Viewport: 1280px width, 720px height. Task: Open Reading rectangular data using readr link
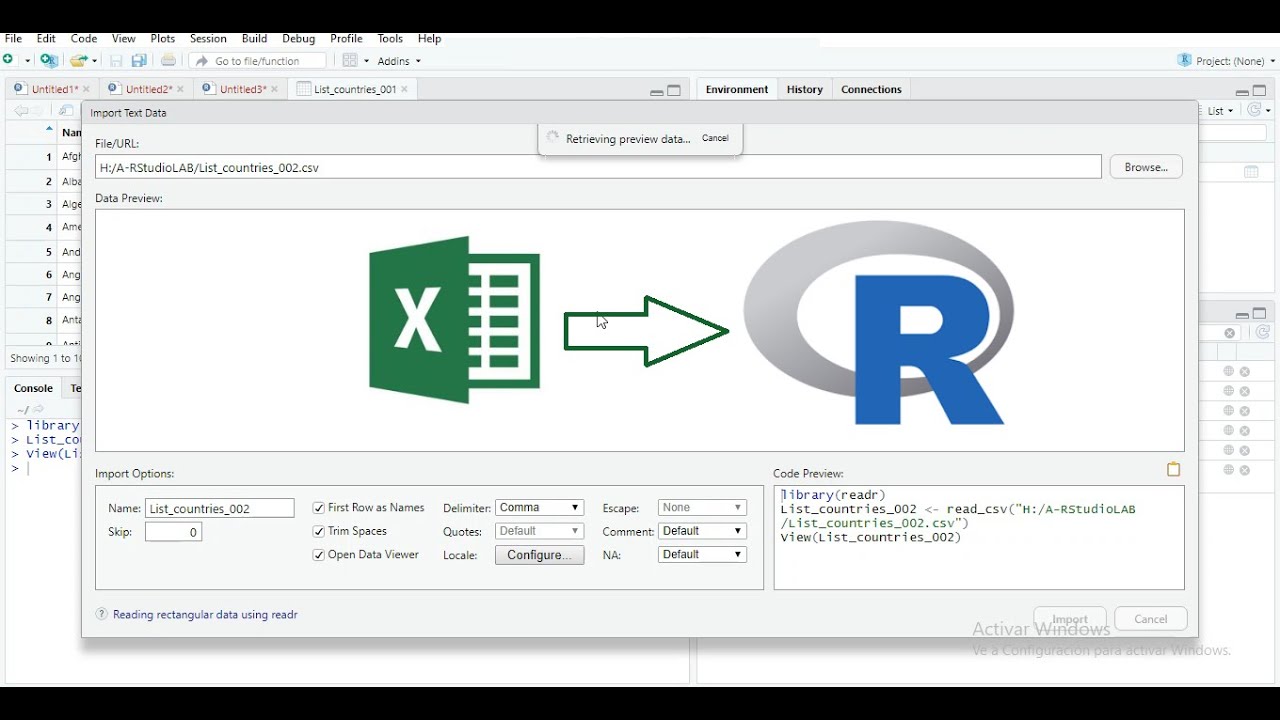click(205, 614)
